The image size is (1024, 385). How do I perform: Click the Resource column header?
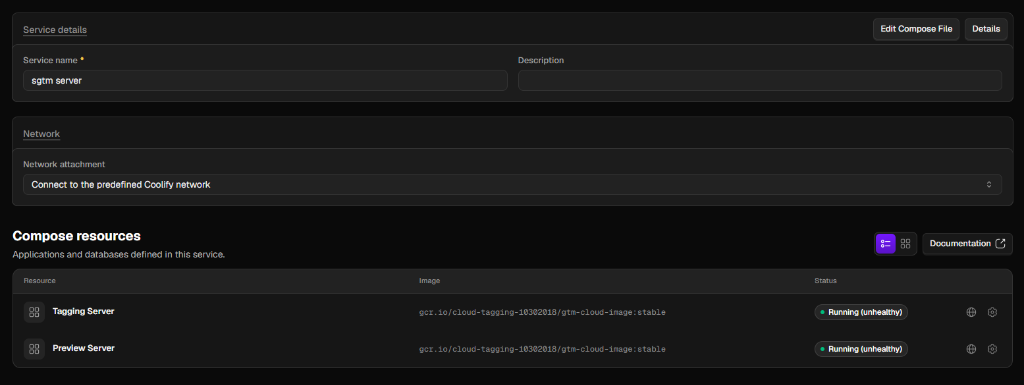pos(39,281)
